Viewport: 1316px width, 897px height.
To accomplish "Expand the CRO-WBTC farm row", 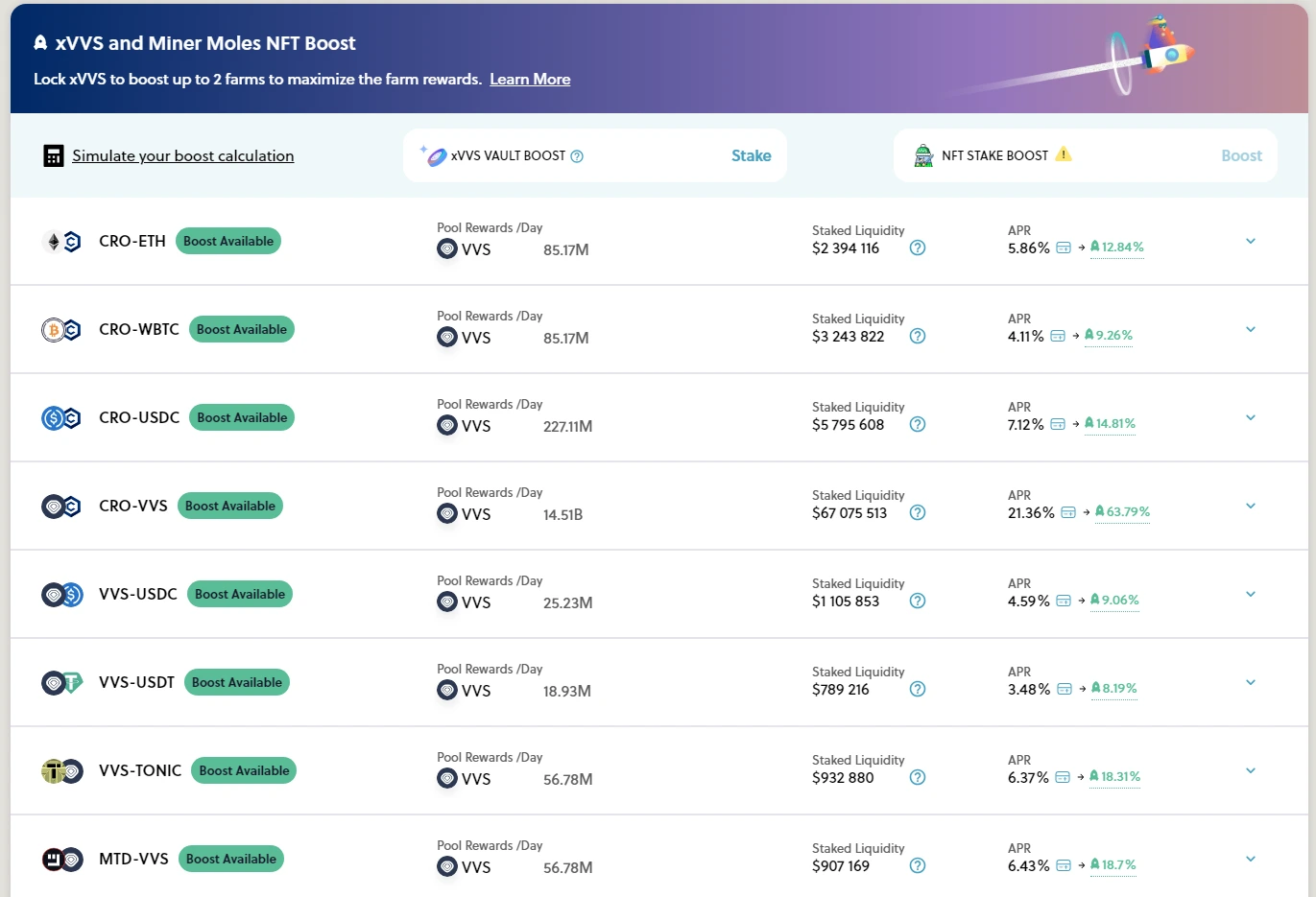I will click(1251, 330).
